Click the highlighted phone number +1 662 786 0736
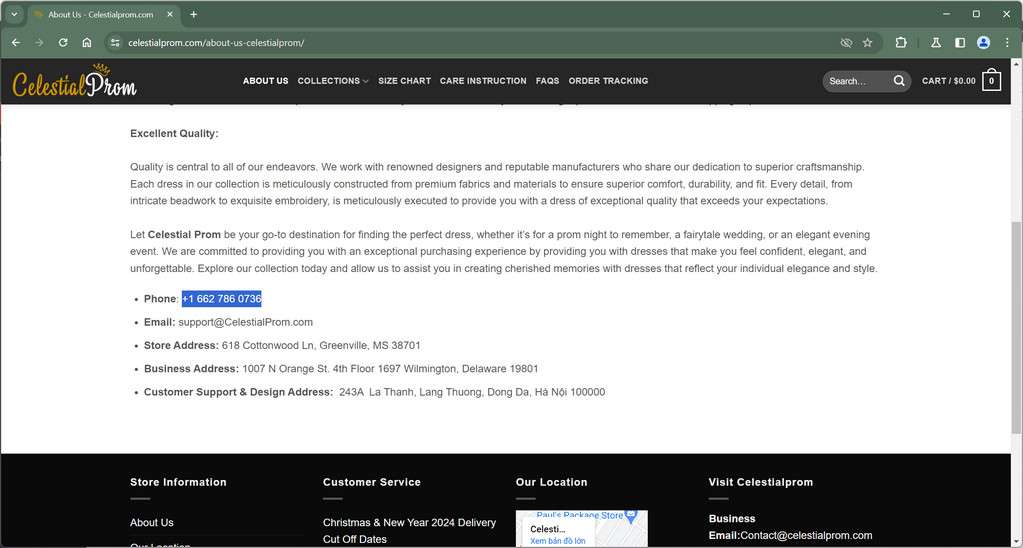 pyautogui.click(x=222, y=299)
